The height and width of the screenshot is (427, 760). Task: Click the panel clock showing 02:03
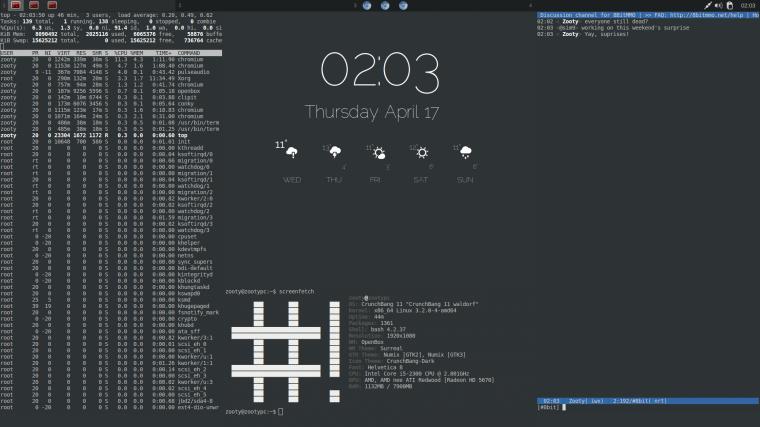[747, 5]
